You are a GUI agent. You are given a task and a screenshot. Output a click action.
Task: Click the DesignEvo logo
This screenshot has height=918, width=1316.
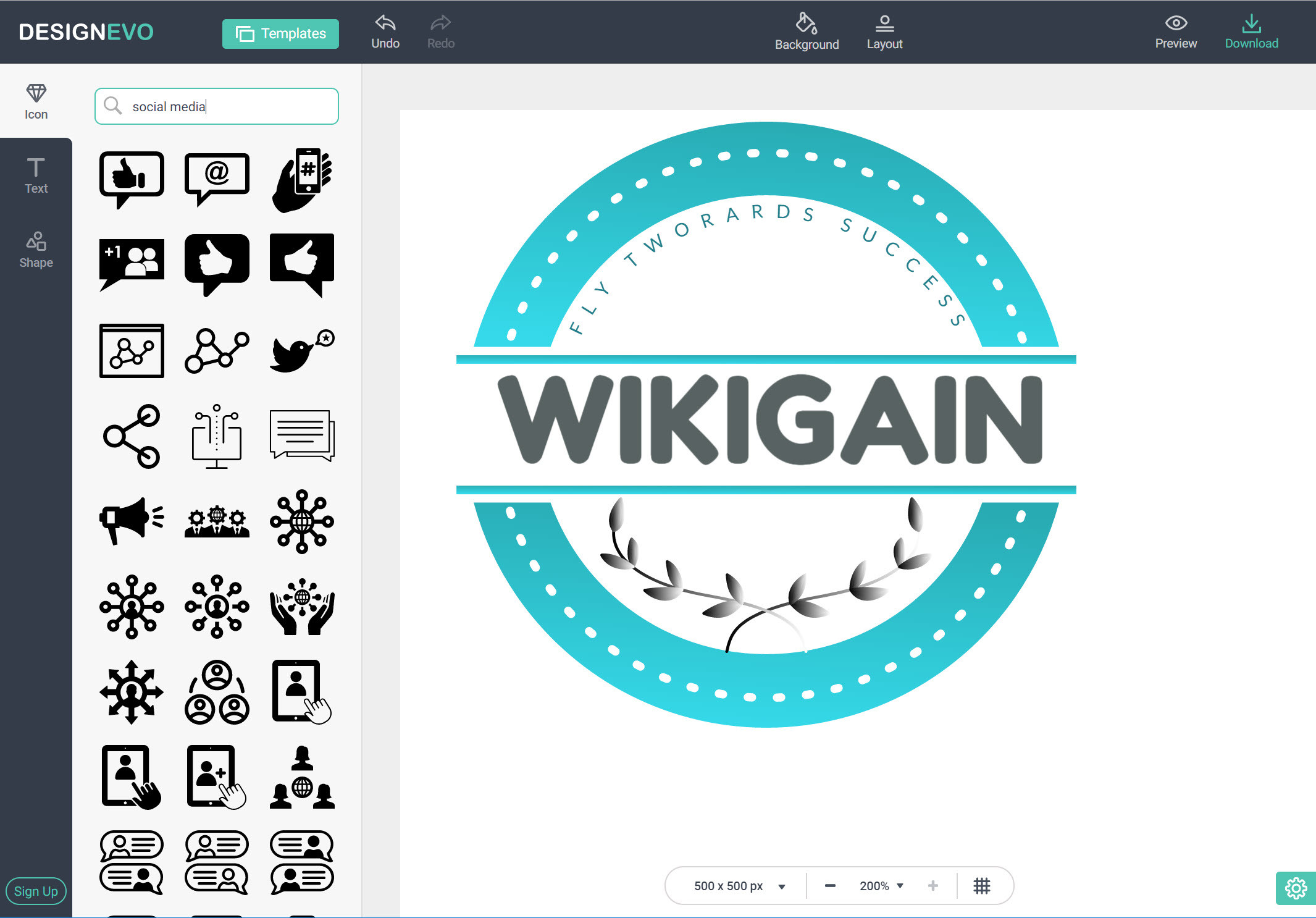pos(86,32)
